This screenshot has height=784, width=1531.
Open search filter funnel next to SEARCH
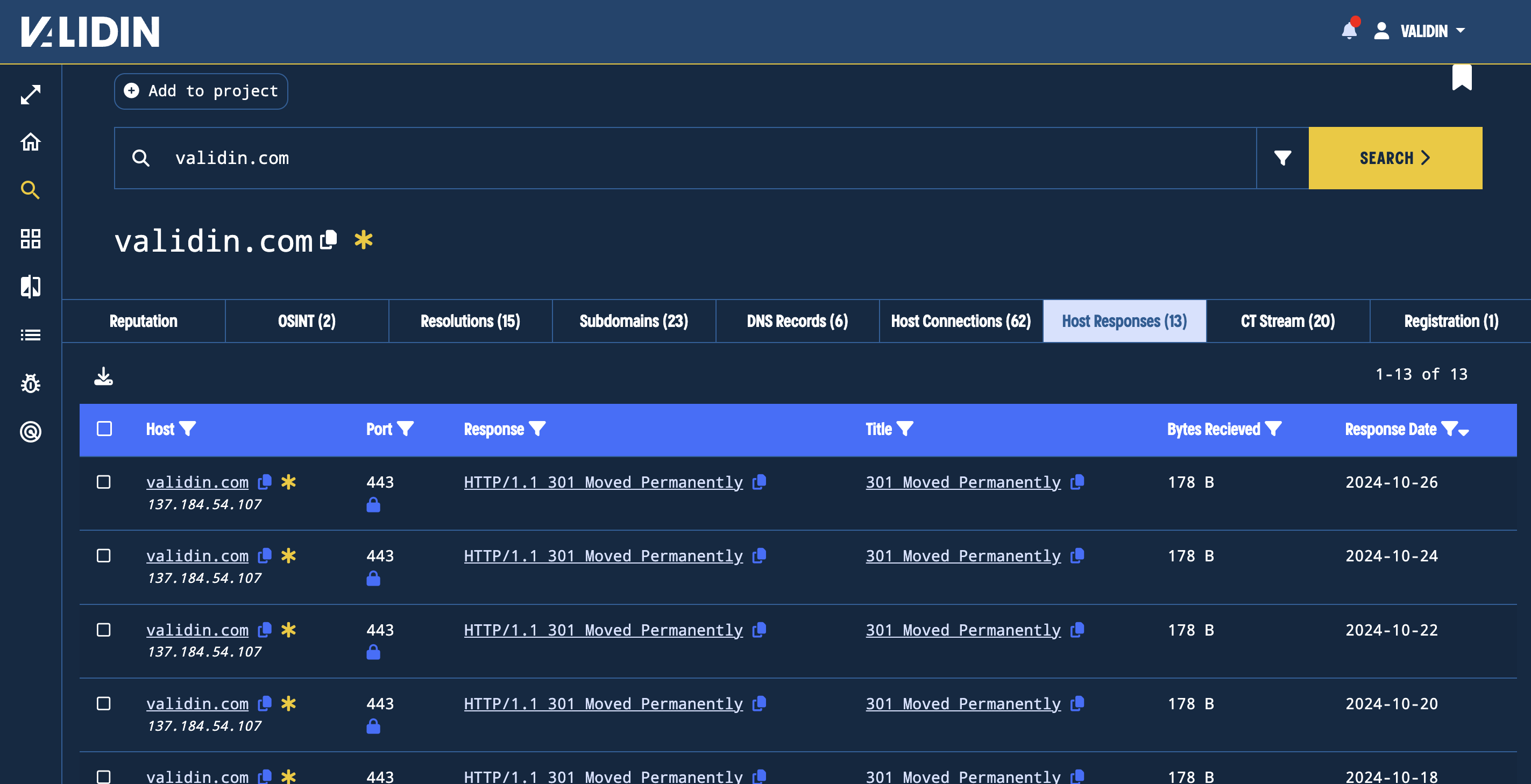click(x=1282, y=158)
